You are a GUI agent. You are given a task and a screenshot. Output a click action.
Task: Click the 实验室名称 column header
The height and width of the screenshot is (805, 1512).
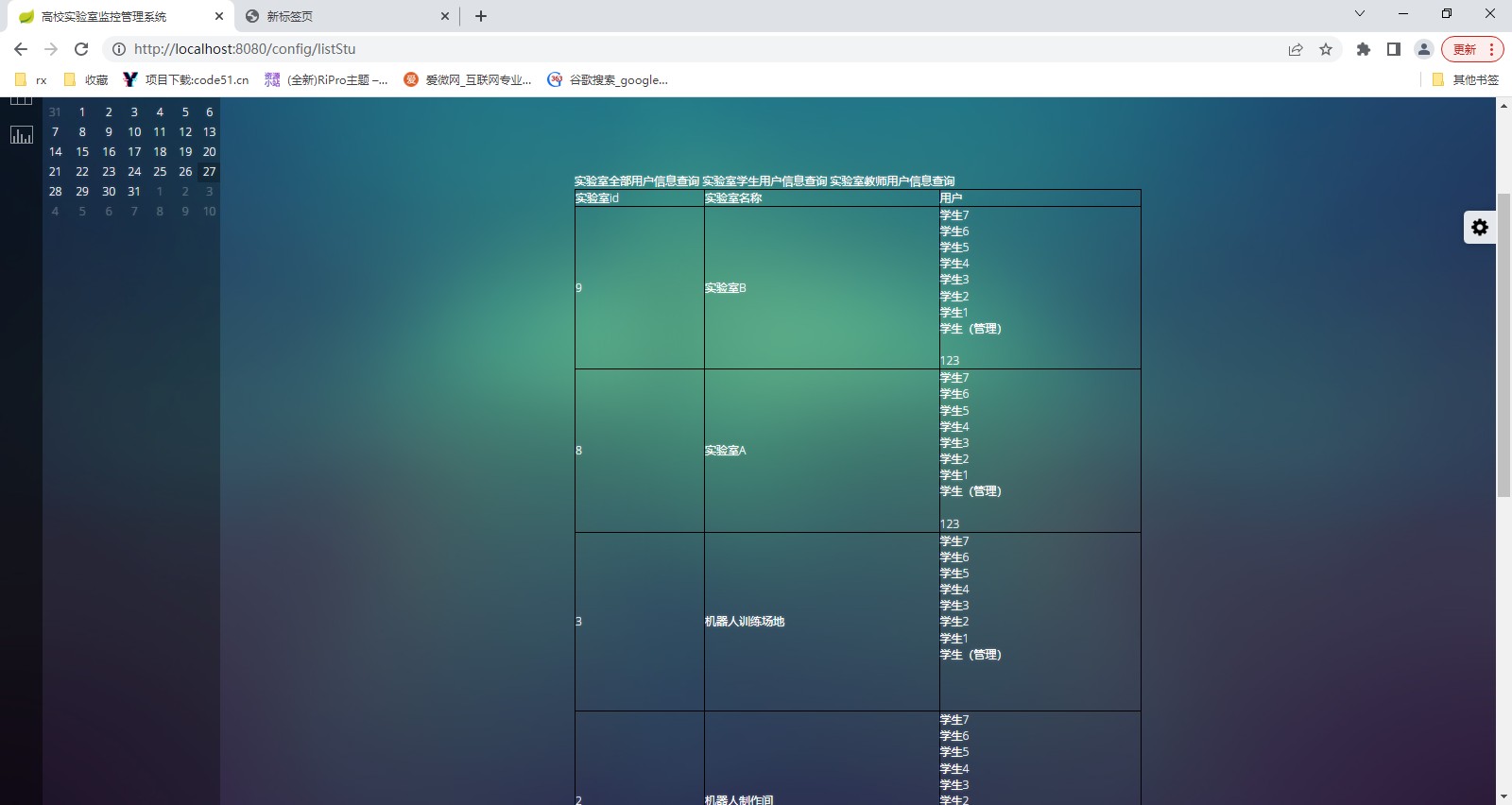click(x=822, y=198)
